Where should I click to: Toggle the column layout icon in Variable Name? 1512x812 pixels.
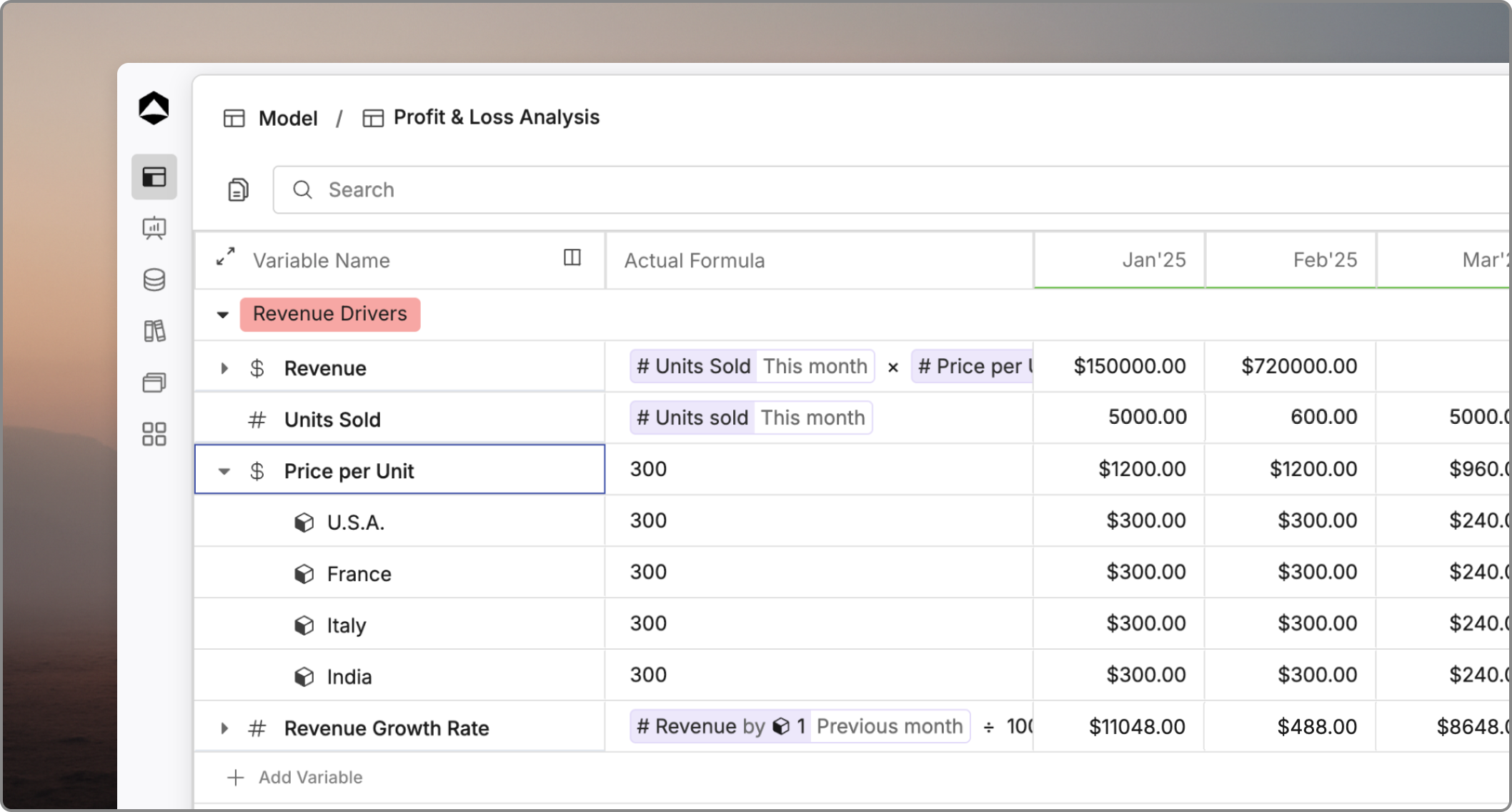[572, 257]
